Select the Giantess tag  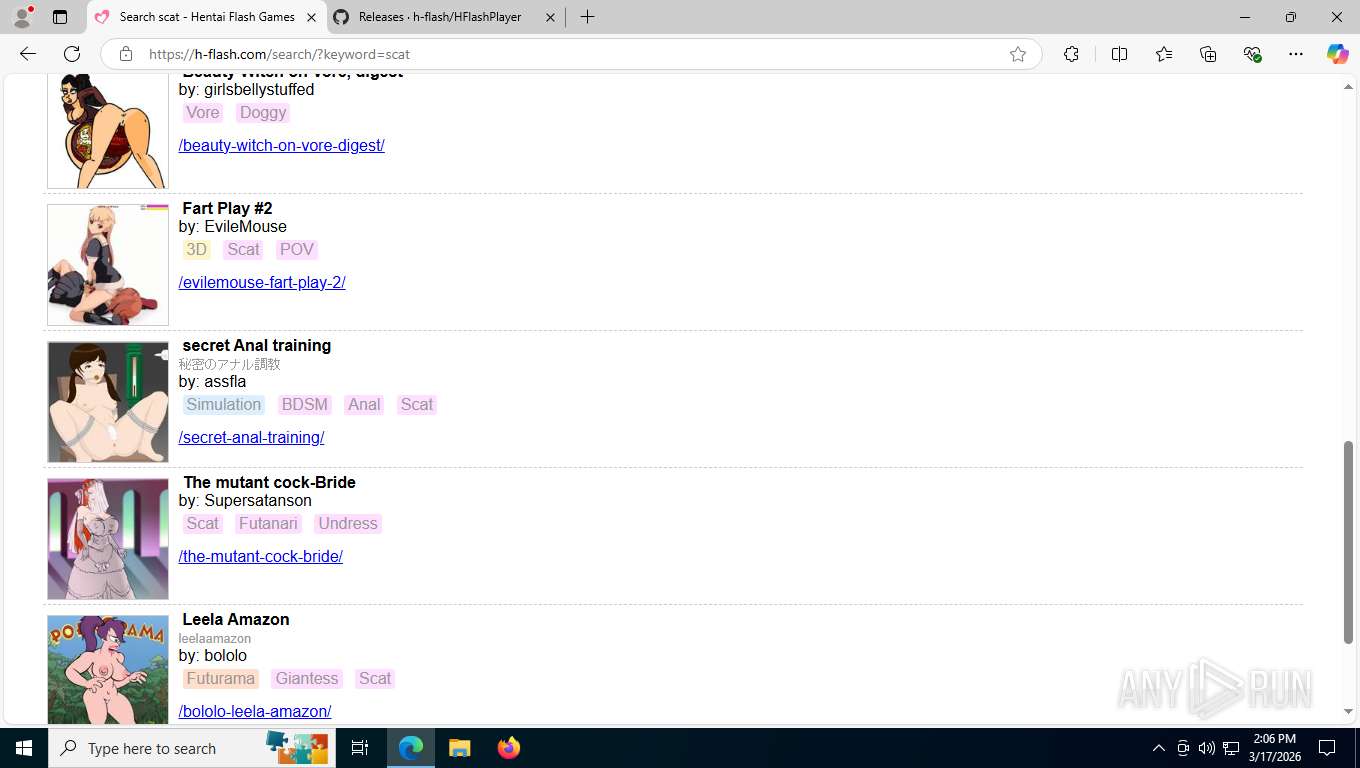pos(307,679)
